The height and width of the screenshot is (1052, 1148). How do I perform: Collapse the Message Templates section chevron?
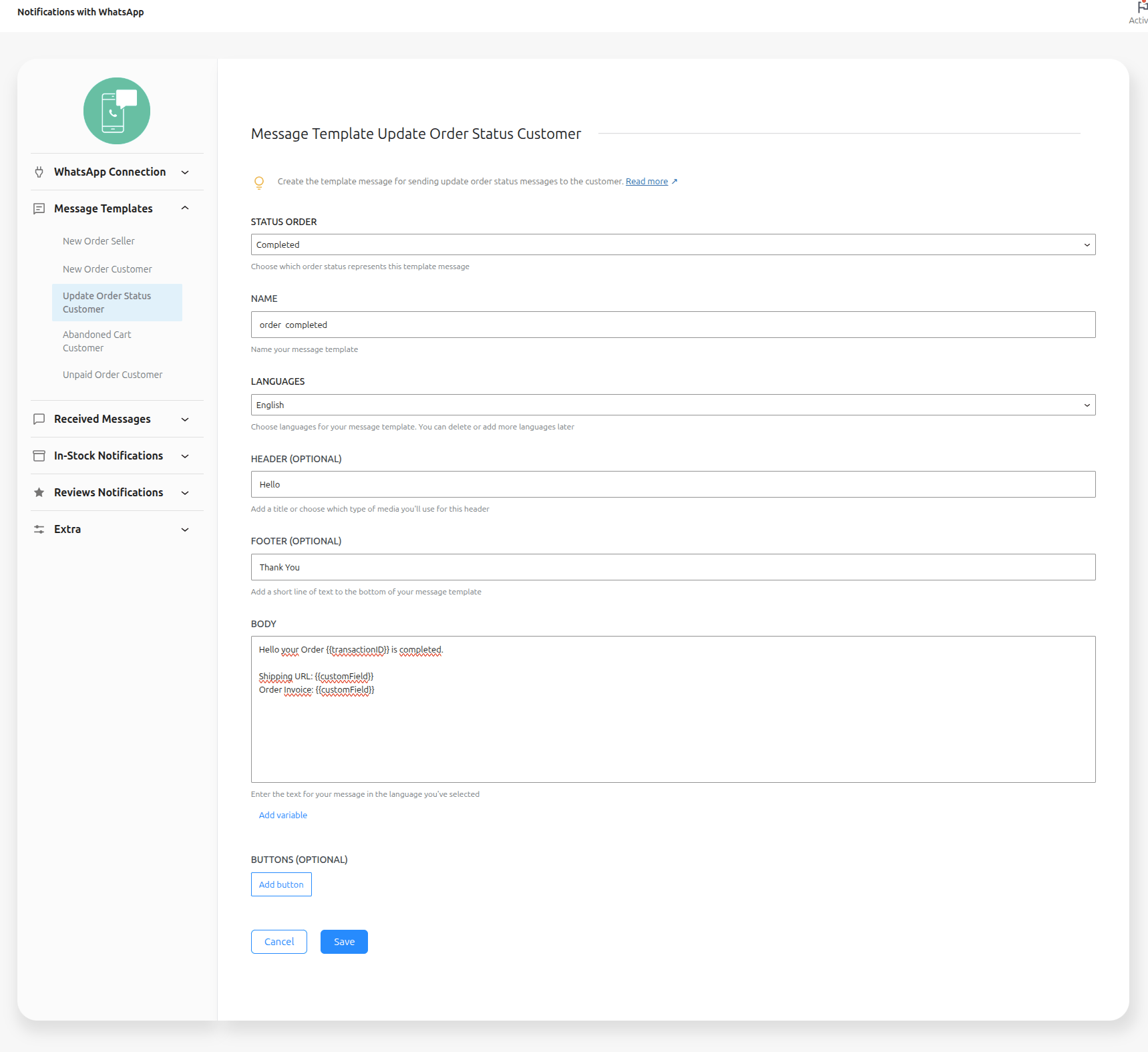point(185,208)
